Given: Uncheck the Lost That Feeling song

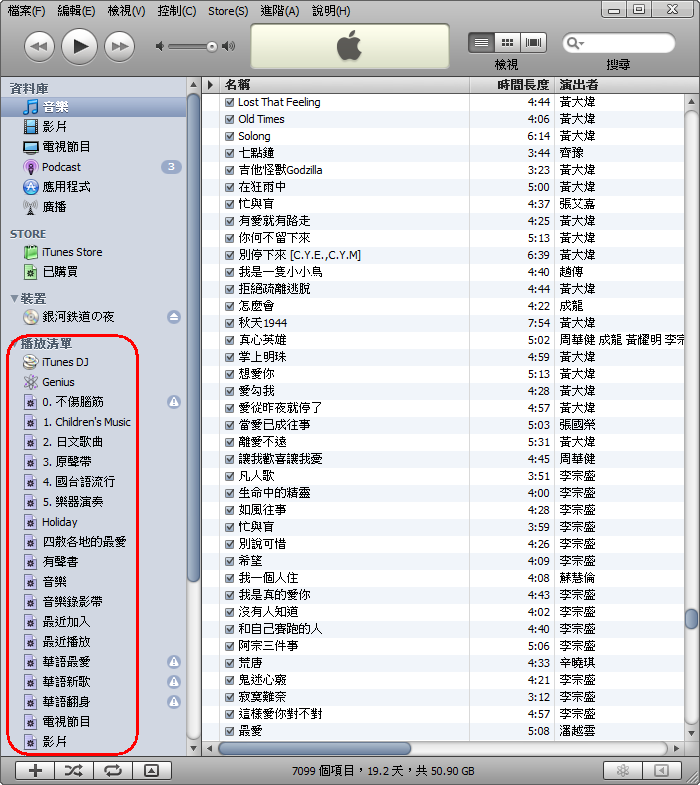Looking at the screenshot, I should coord(230,102).
